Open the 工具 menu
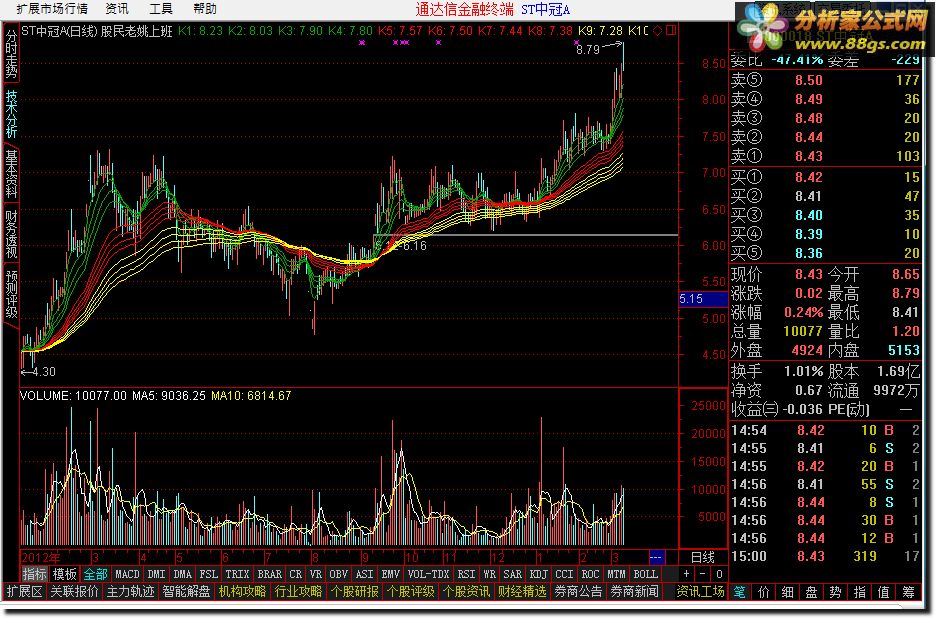 pyautogui.click(x=161, y=8)
